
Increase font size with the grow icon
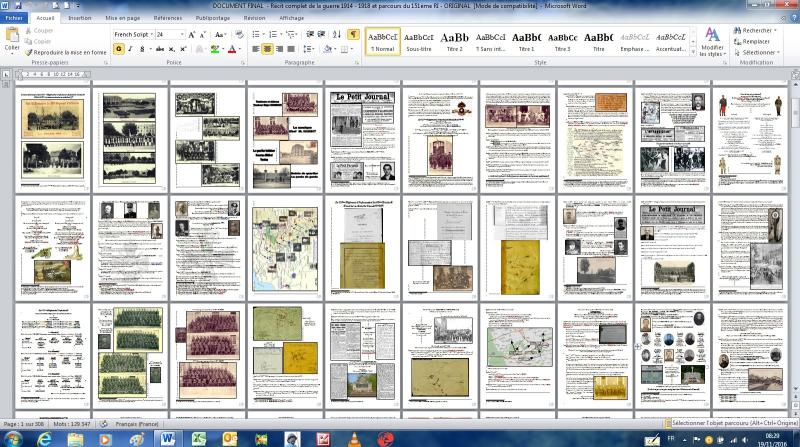(192, 35)
